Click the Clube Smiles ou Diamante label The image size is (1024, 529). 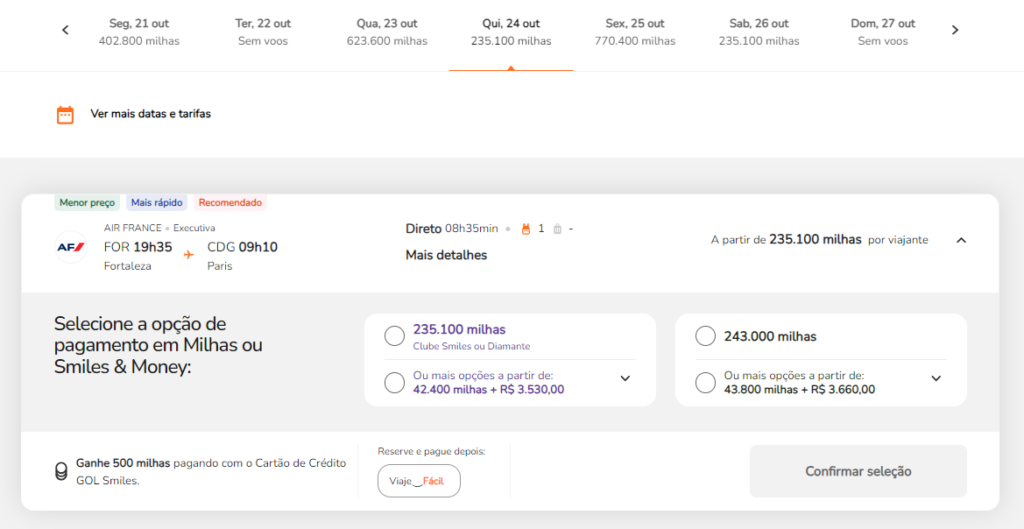(x=472, y=346)
